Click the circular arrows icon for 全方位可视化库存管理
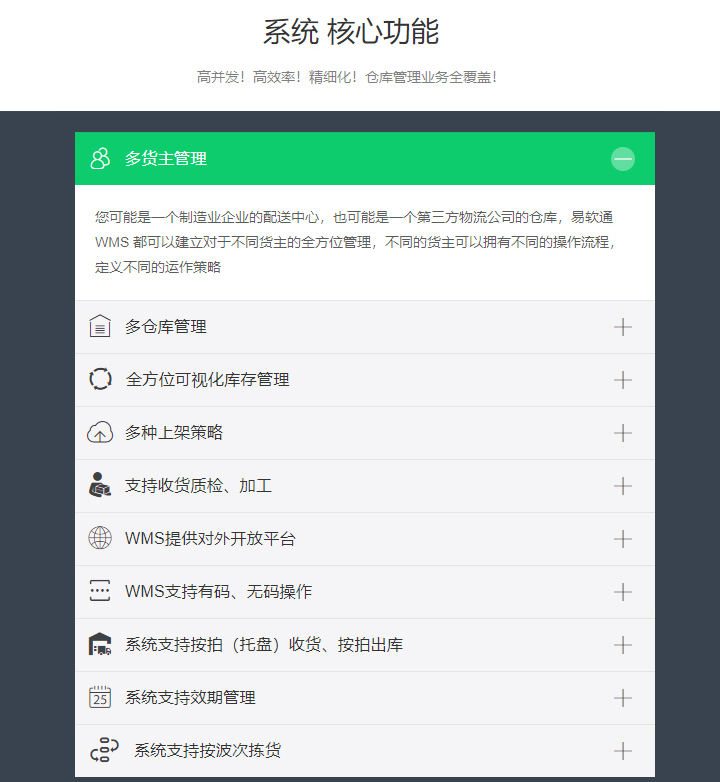This screenshot has height=782, width=720. [x=100, y=379]
